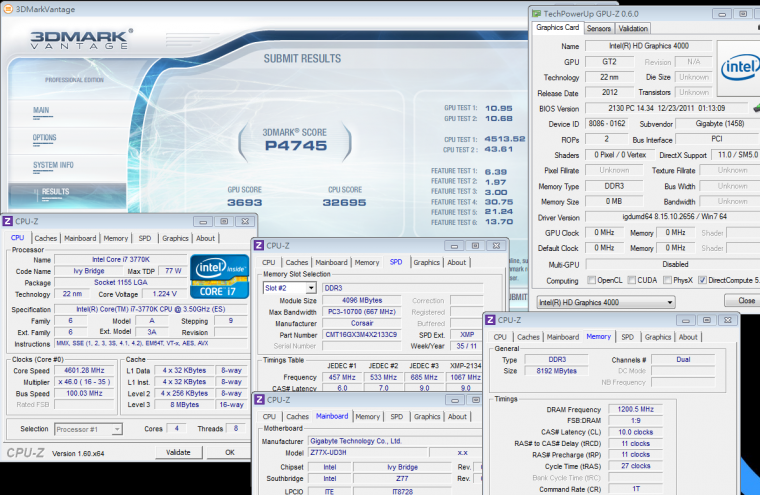Click the GPU-Z title bar app icon

(537, 13)
